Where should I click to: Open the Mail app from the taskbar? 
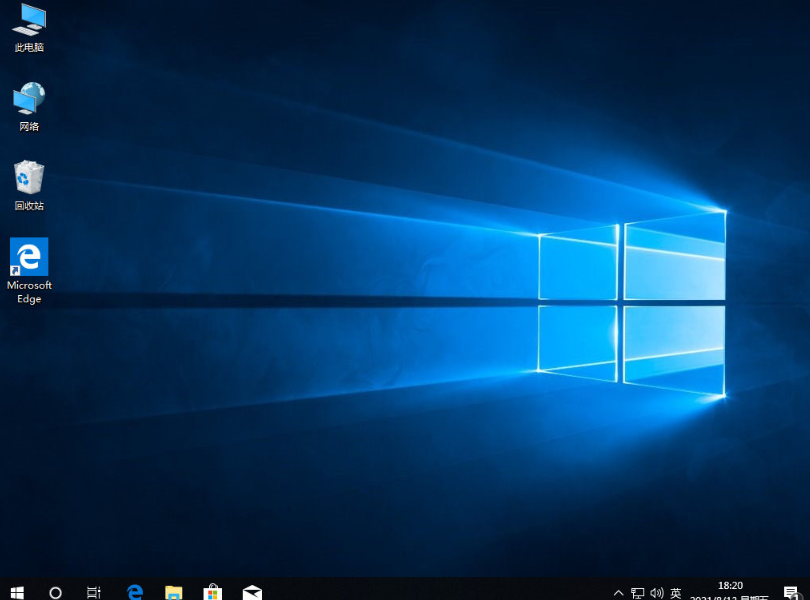(x=252, y=592)
